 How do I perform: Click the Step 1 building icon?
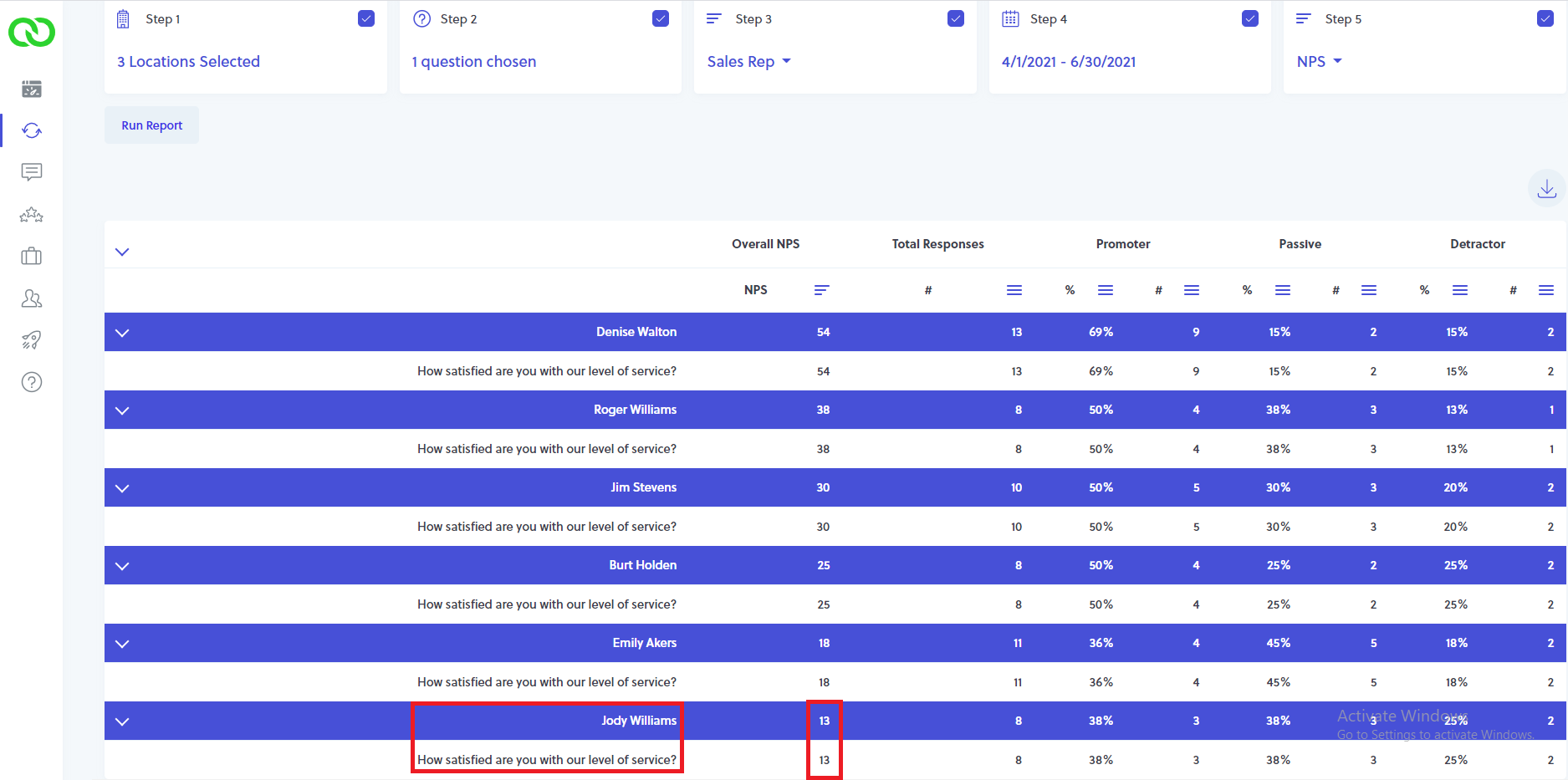pyautogui.click(x=123, y=18)
